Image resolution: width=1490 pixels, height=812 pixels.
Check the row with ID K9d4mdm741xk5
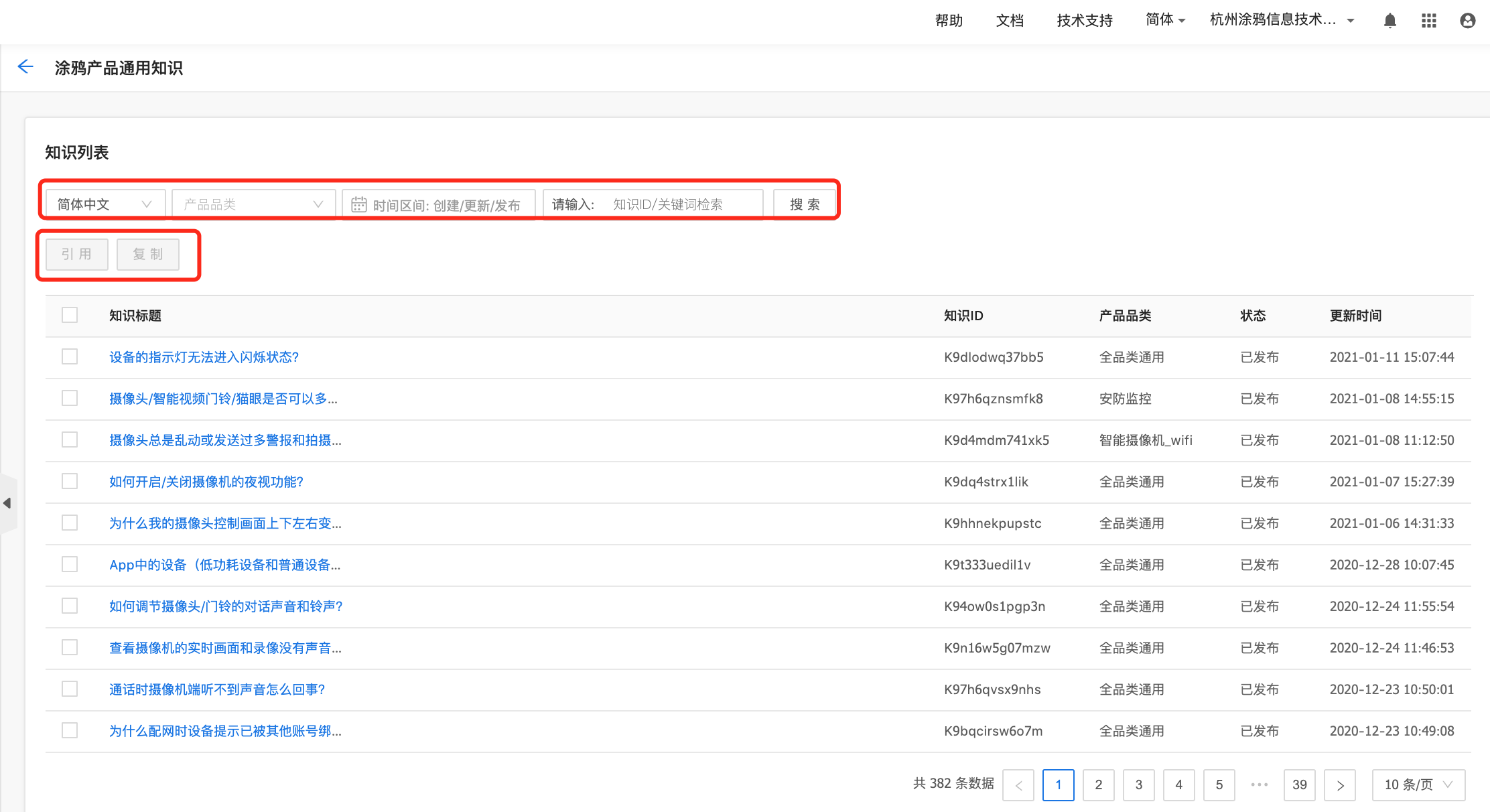point(70,439)
